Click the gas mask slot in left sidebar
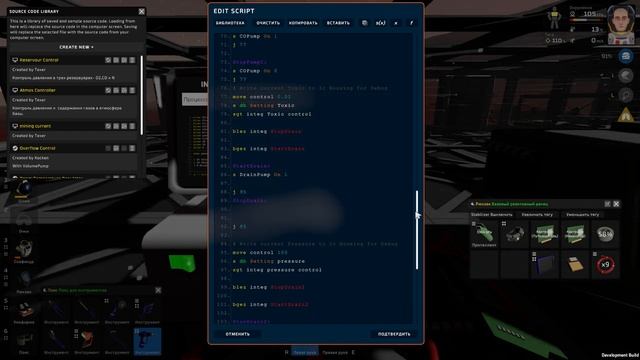 [24, 249]
